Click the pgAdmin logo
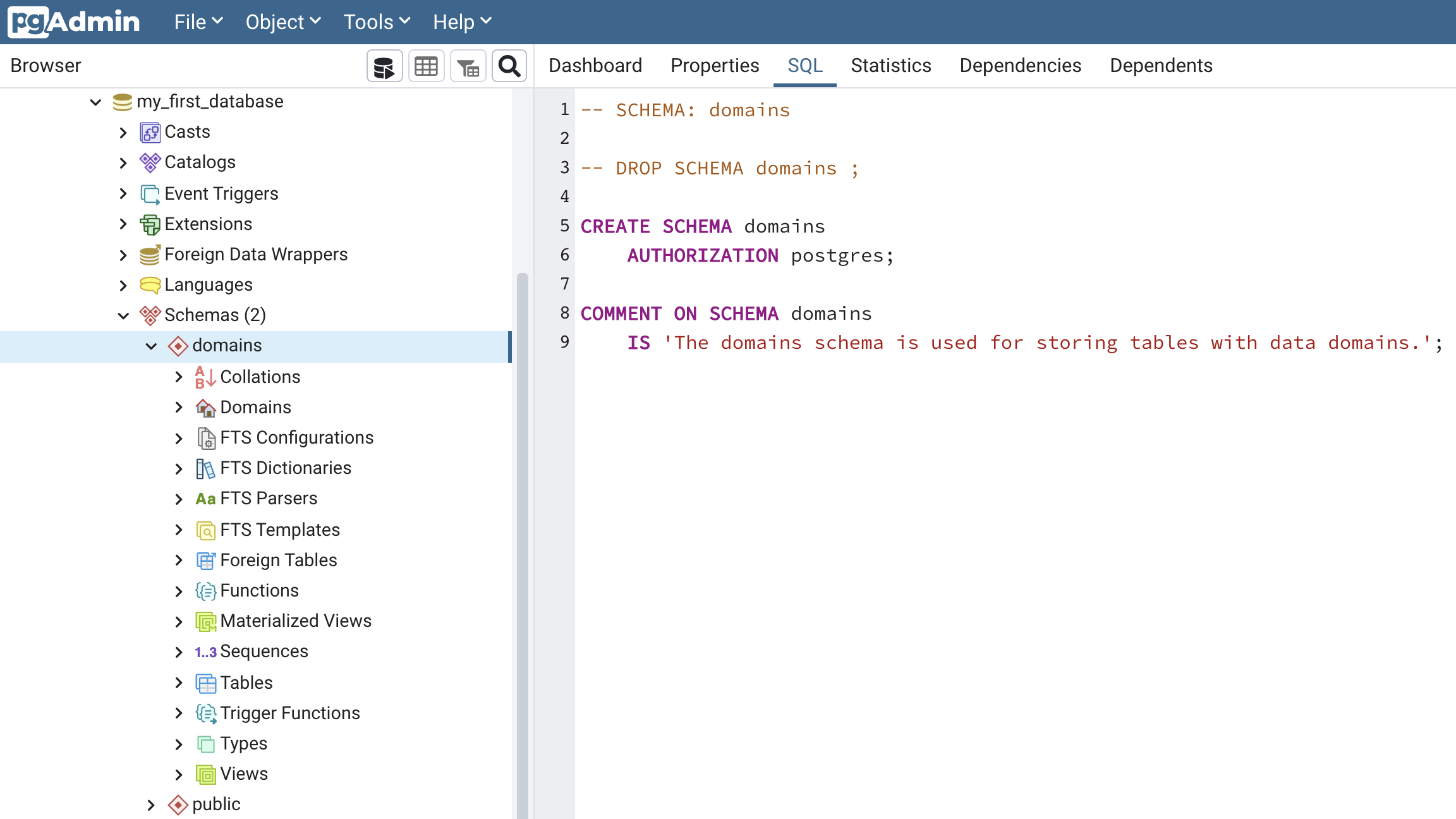 [74, 22]
